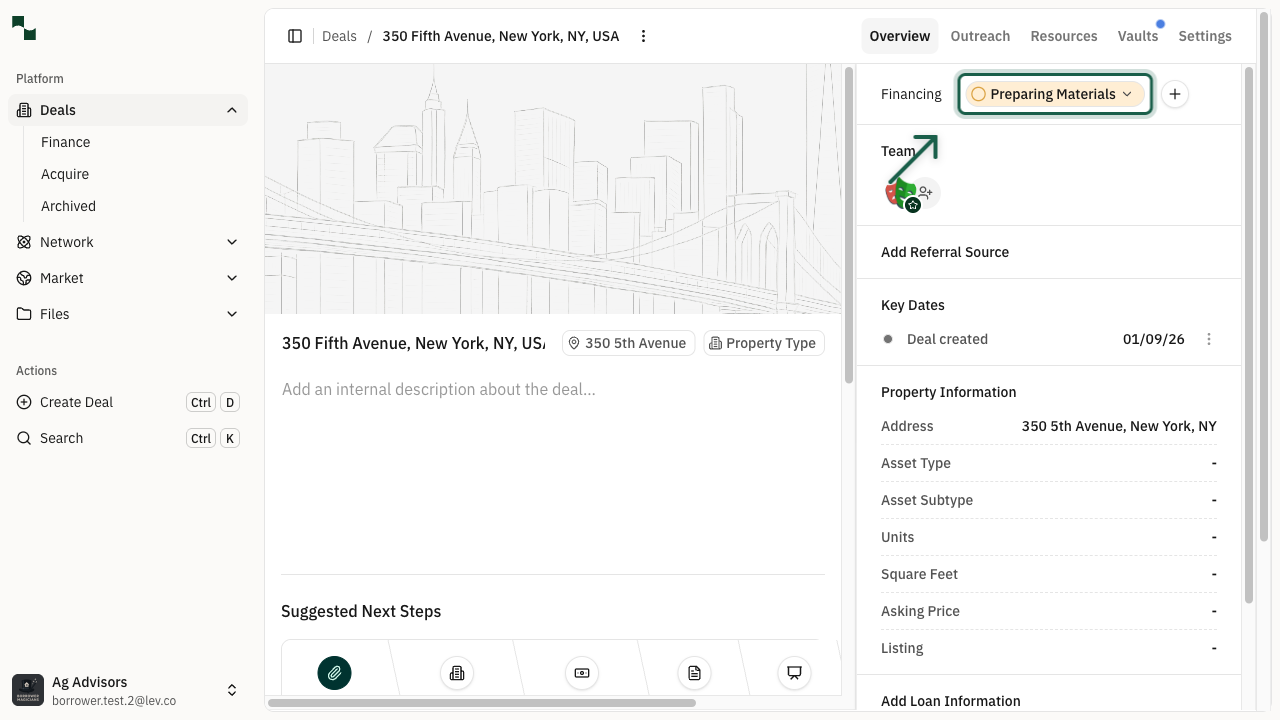Toggle the sidebar panel icon
The image size is (1280, 720).
click(295, 36)
